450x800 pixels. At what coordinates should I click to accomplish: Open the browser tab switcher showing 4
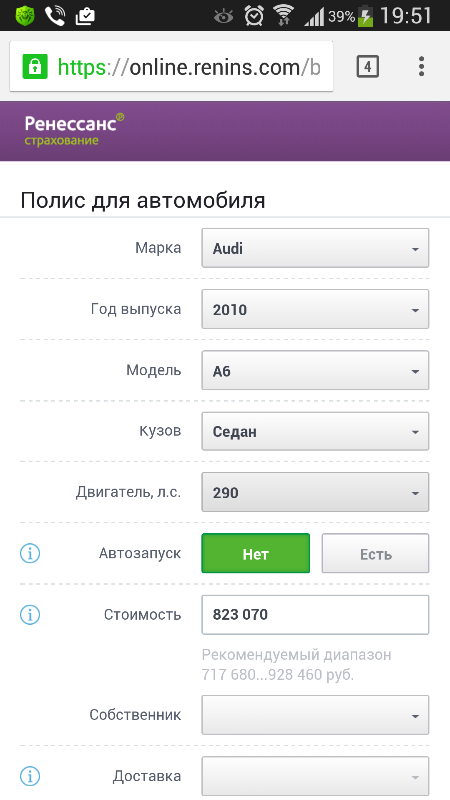[367, 66]
